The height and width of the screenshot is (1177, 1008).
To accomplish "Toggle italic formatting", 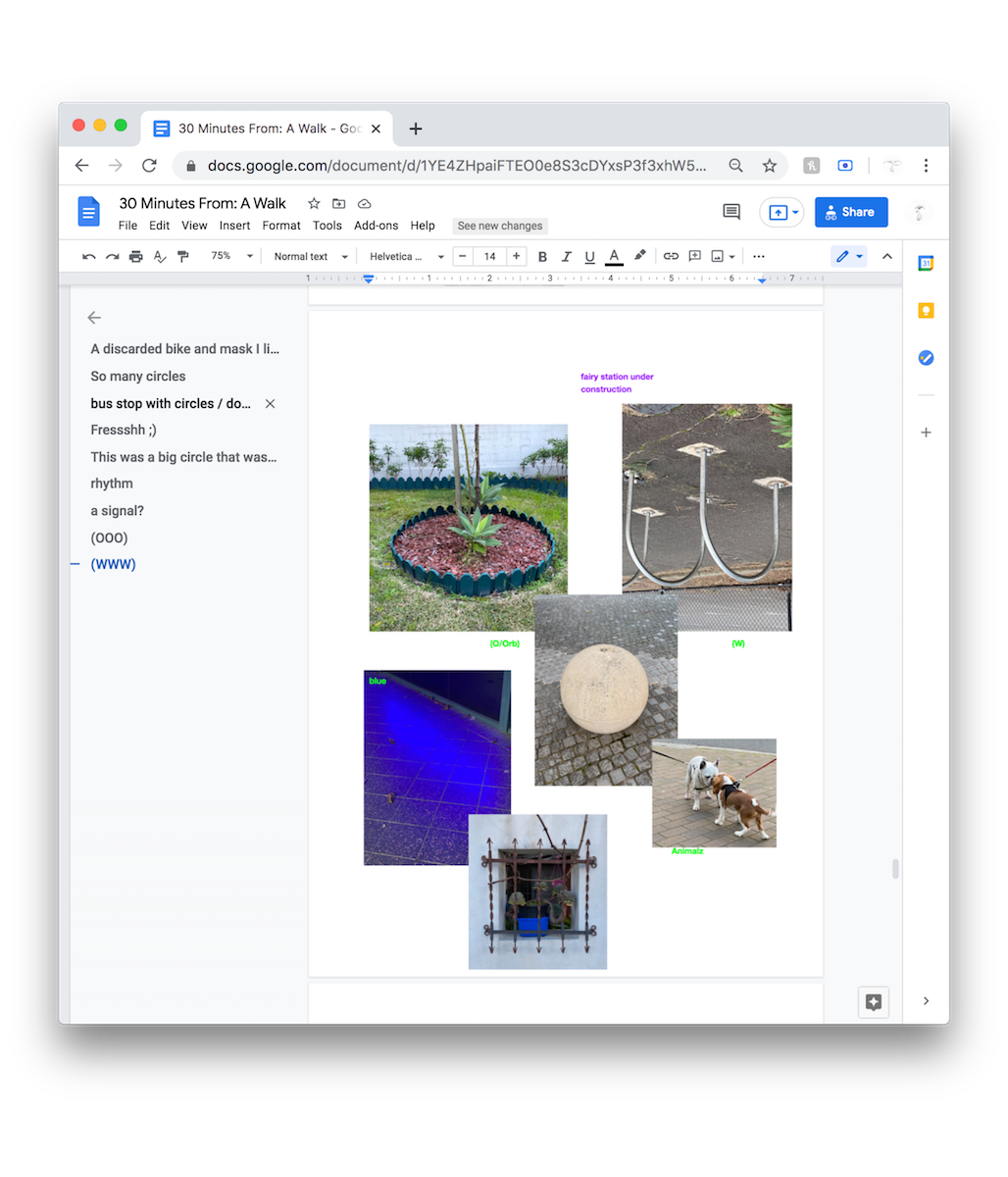I will (x=566, y=256).
